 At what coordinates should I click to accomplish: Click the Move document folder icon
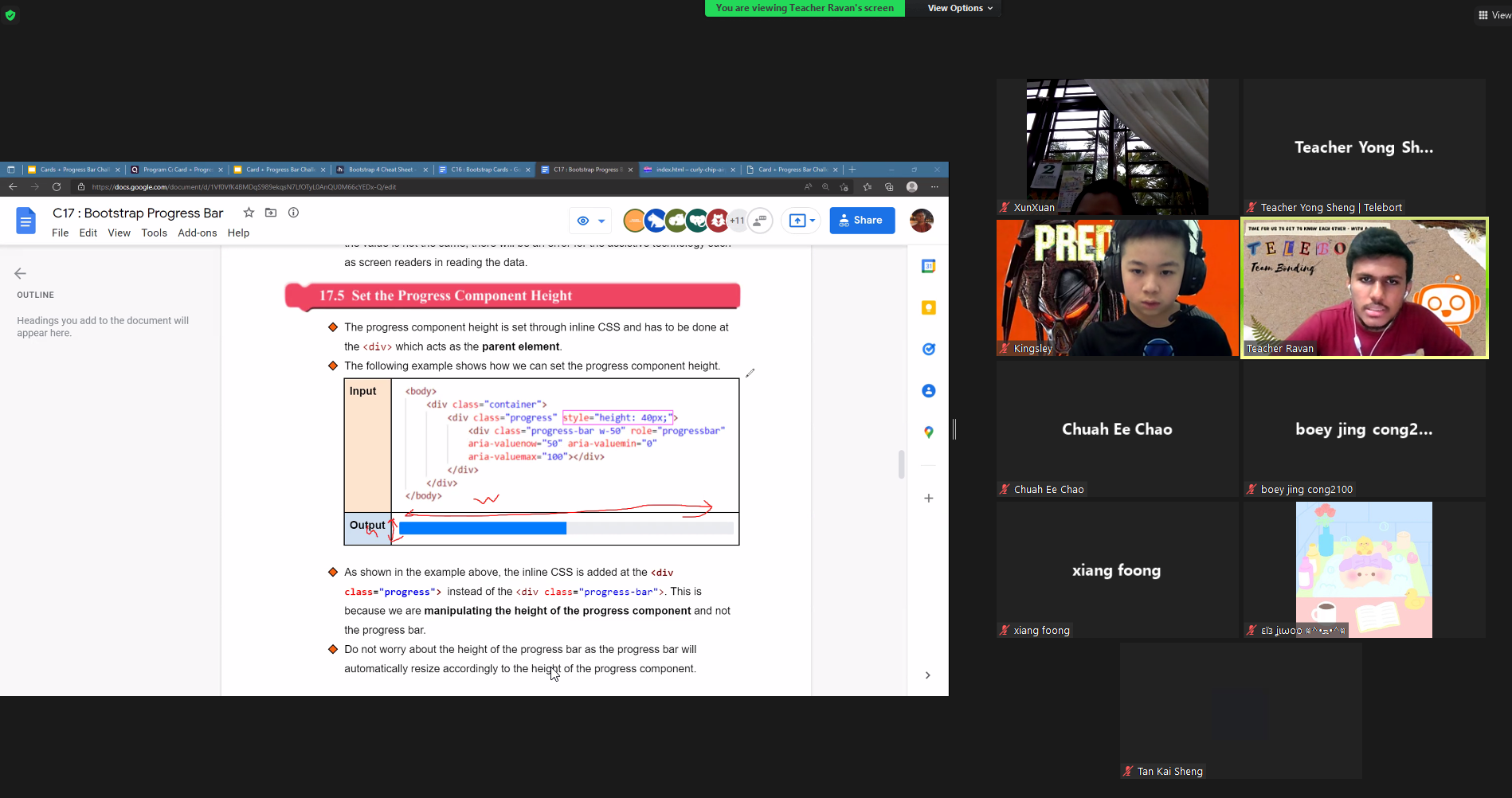coord(271,213)
